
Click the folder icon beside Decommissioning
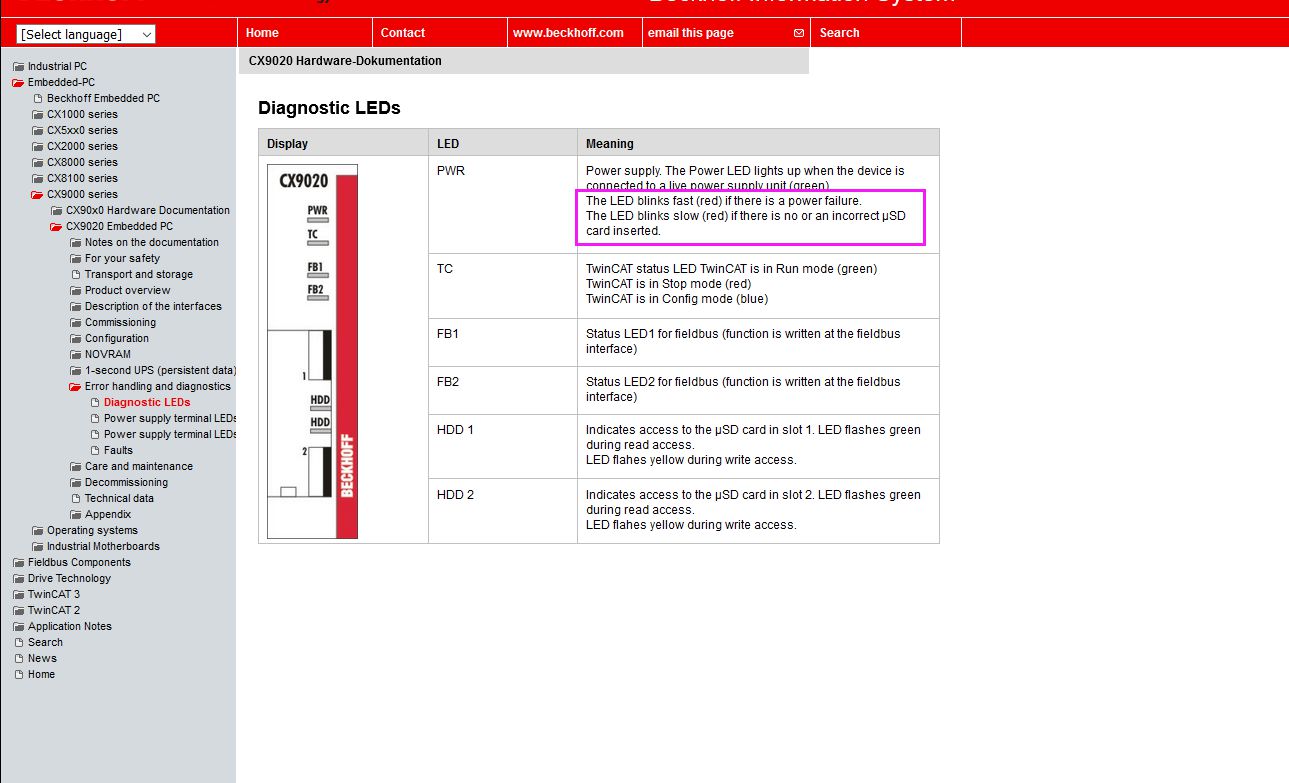coord(75,483)
